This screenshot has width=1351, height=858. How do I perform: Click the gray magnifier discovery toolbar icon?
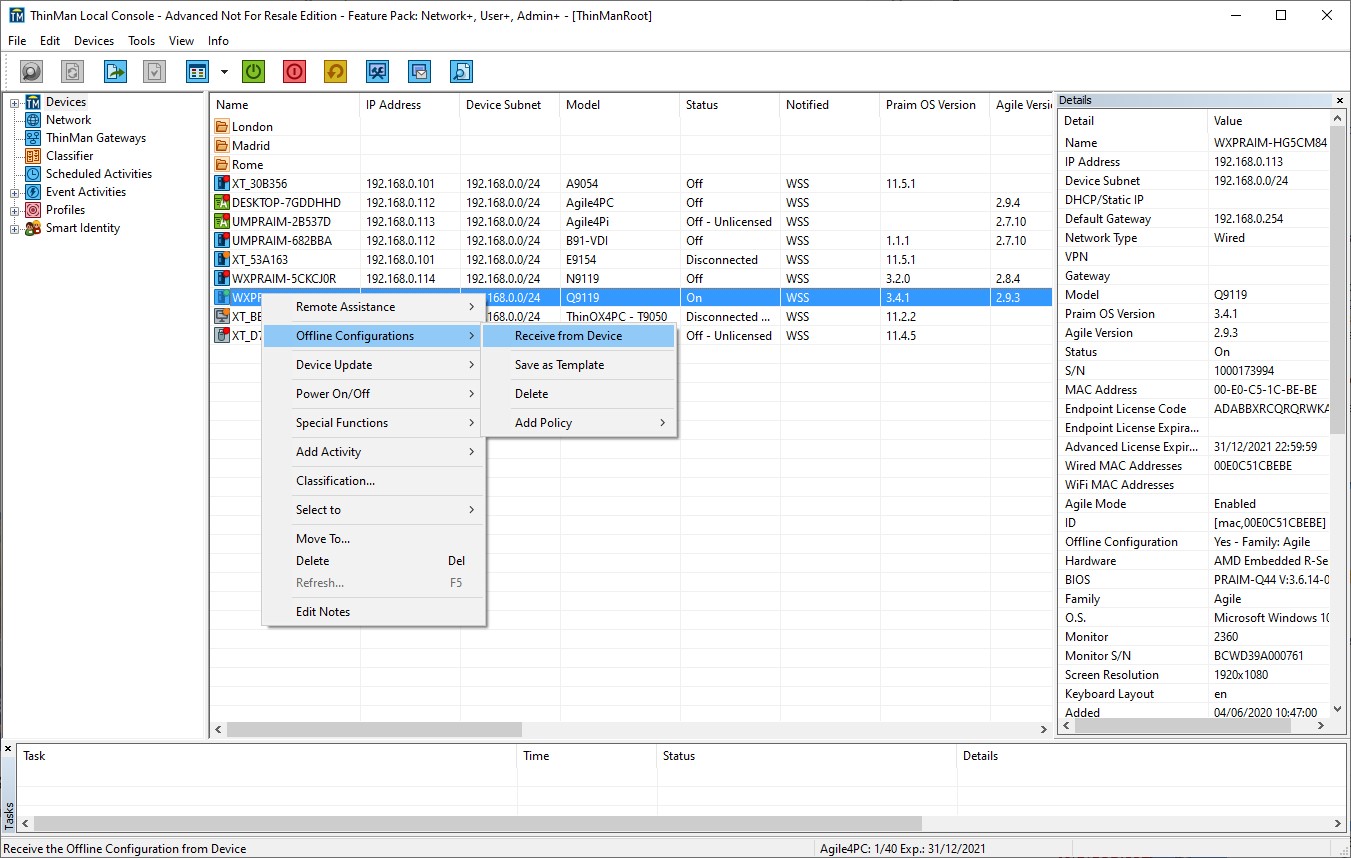point(32,71)
